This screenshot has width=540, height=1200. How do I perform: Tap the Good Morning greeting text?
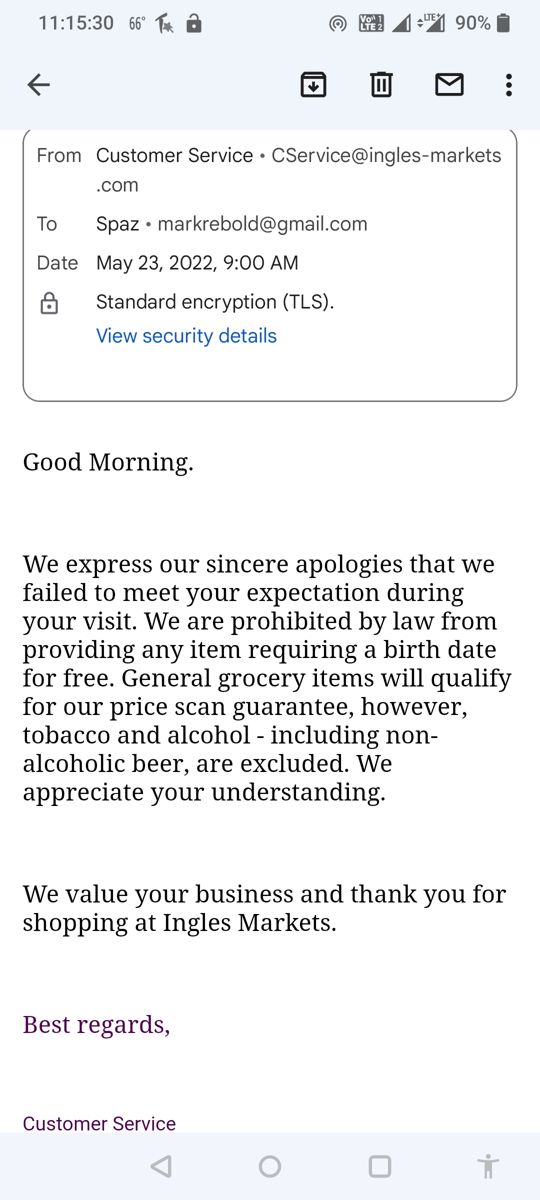pos(108,462)
